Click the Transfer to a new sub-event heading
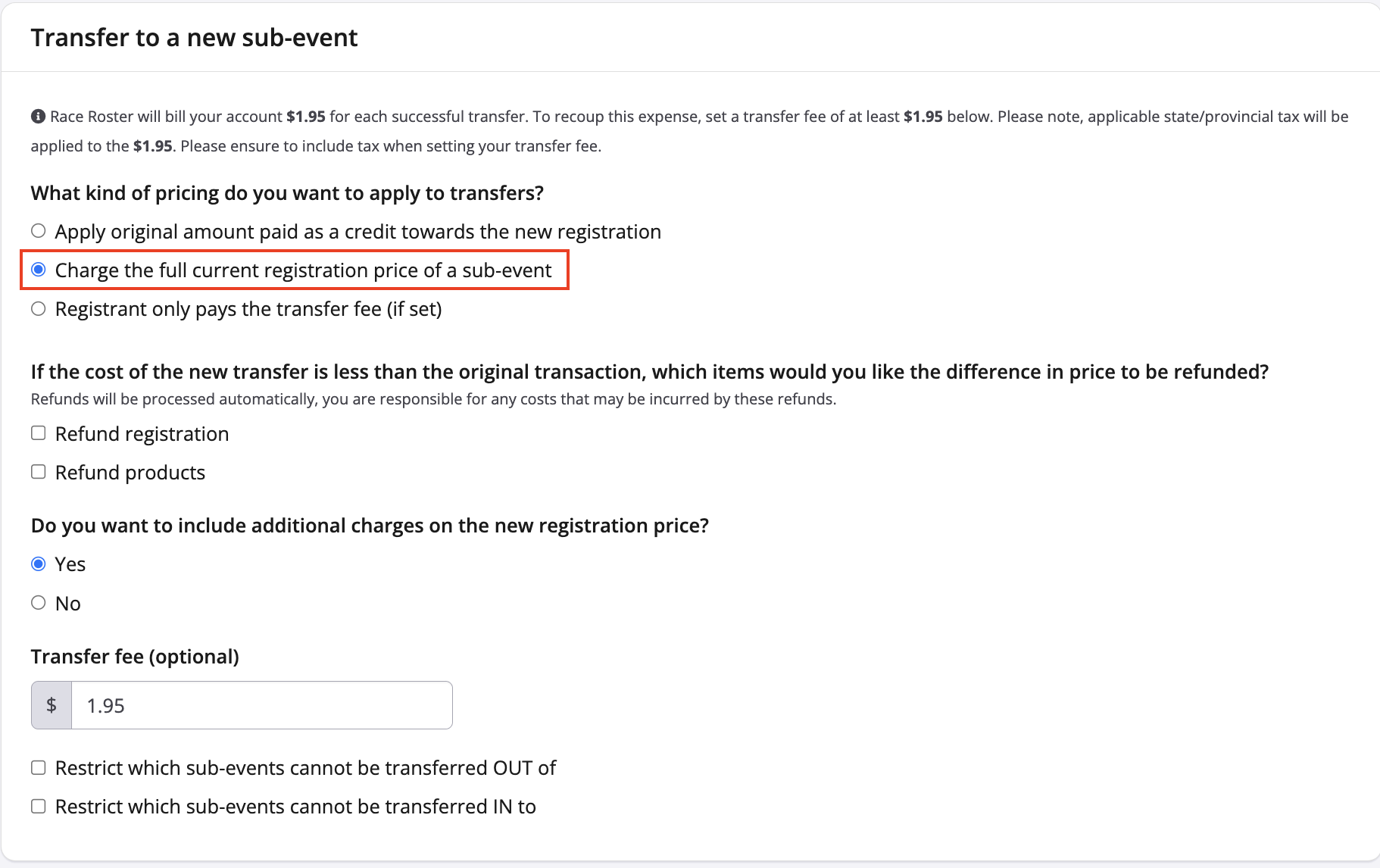 [x=194, y=36]
